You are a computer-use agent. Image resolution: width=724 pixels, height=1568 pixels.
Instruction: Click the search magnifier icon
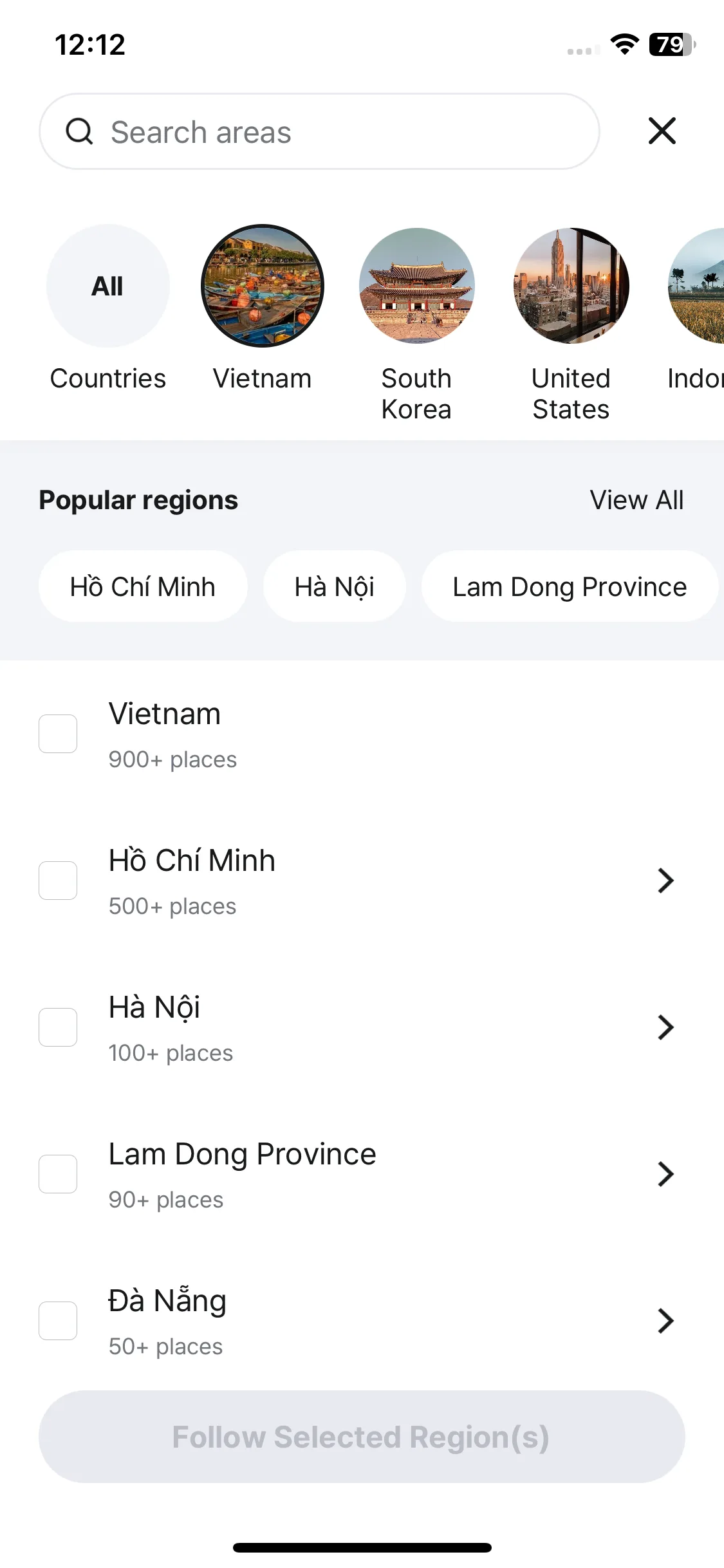(80, 132)
